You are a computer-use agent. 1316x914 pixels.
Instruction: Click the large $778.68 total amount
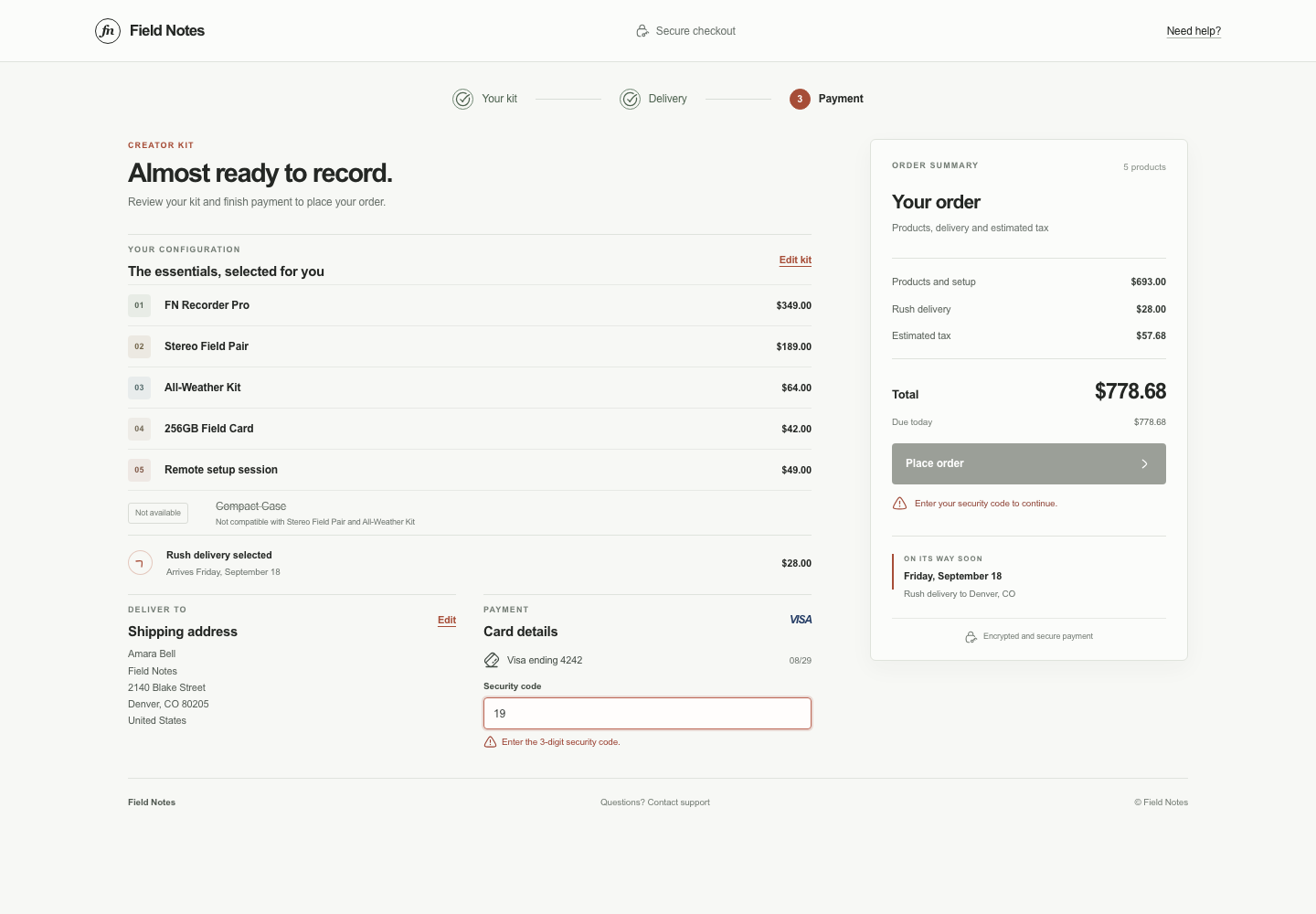point(1130,391)
